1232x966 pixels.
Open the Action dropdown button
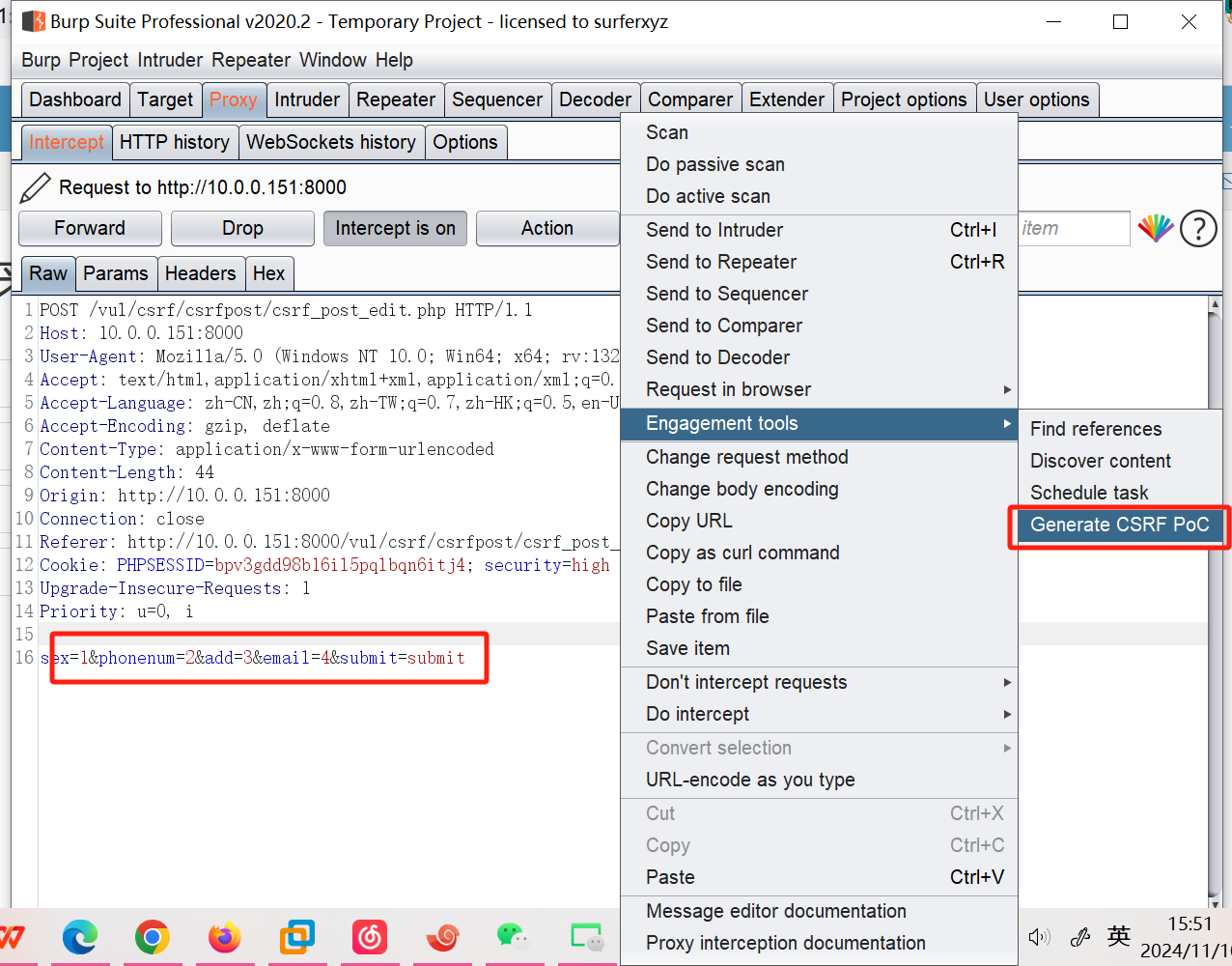click(x=547, y=228)
